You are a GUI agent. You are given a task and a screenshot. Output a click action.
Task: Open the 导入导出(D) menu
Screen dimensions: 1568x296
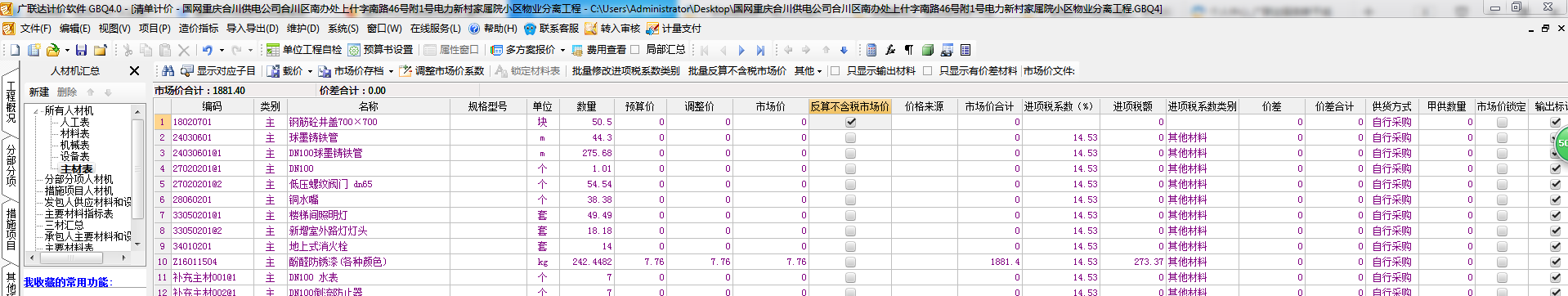pos(252,29)
